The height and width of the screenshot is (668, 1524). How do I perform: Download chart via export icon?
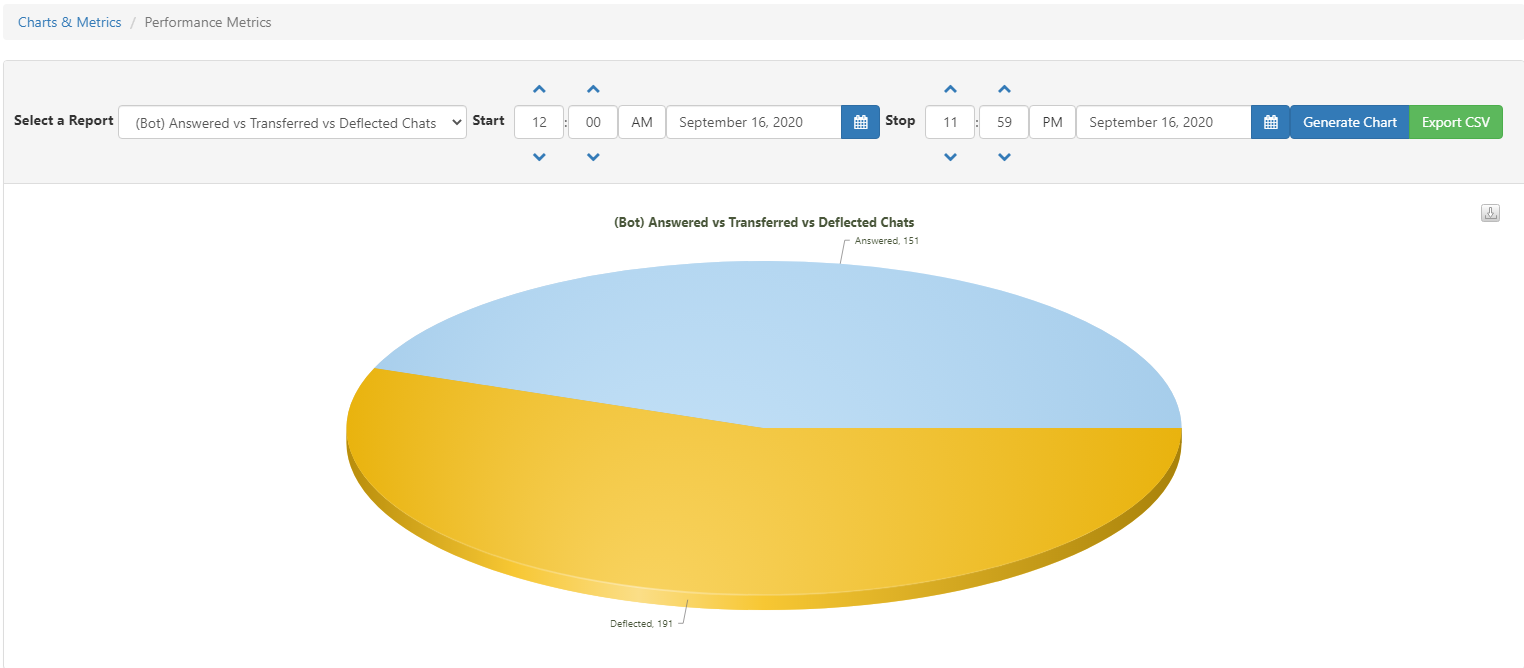[x=1490, y=213]
